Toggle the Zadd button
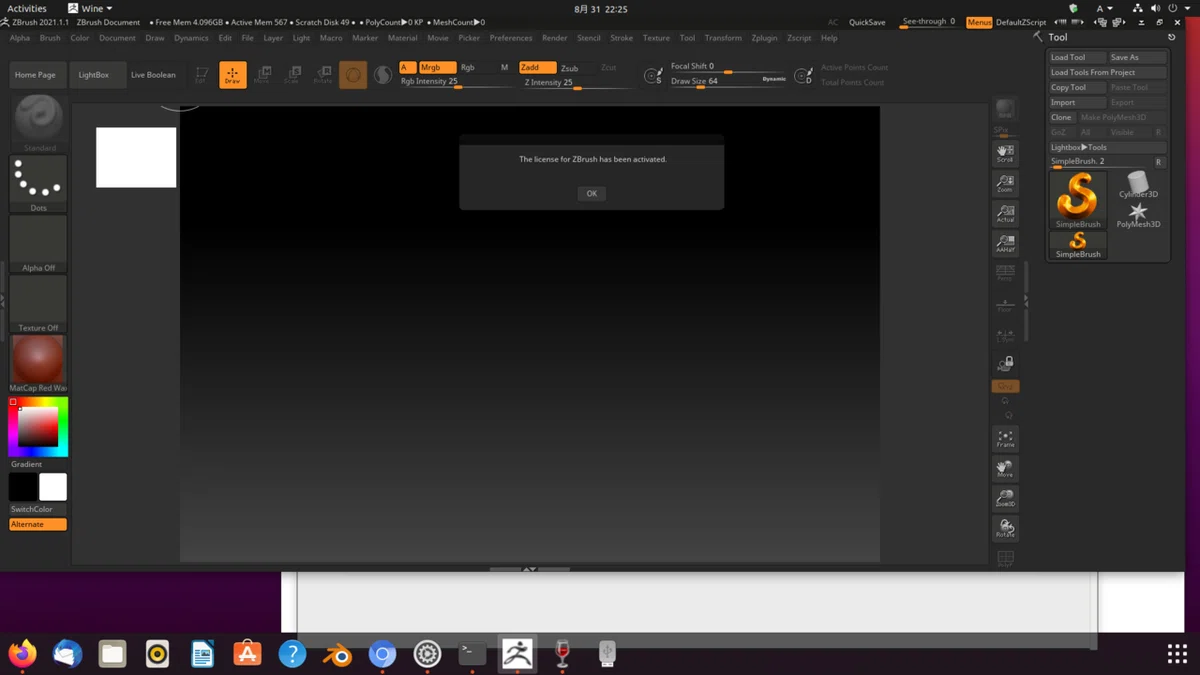1200x675 pixels. (x=537, y=67)
